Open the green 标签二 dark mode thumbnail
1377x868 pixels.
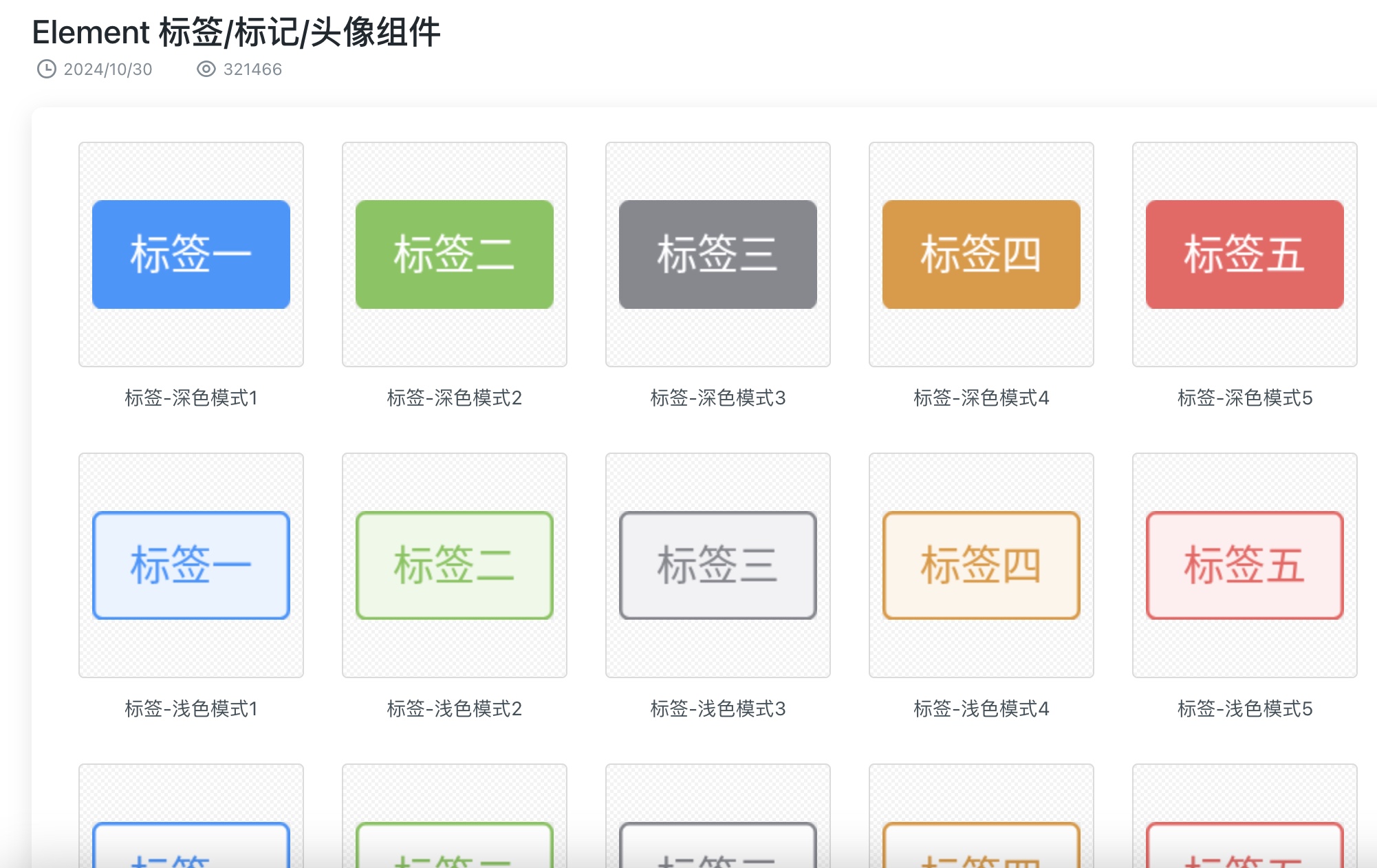[455, 254]
